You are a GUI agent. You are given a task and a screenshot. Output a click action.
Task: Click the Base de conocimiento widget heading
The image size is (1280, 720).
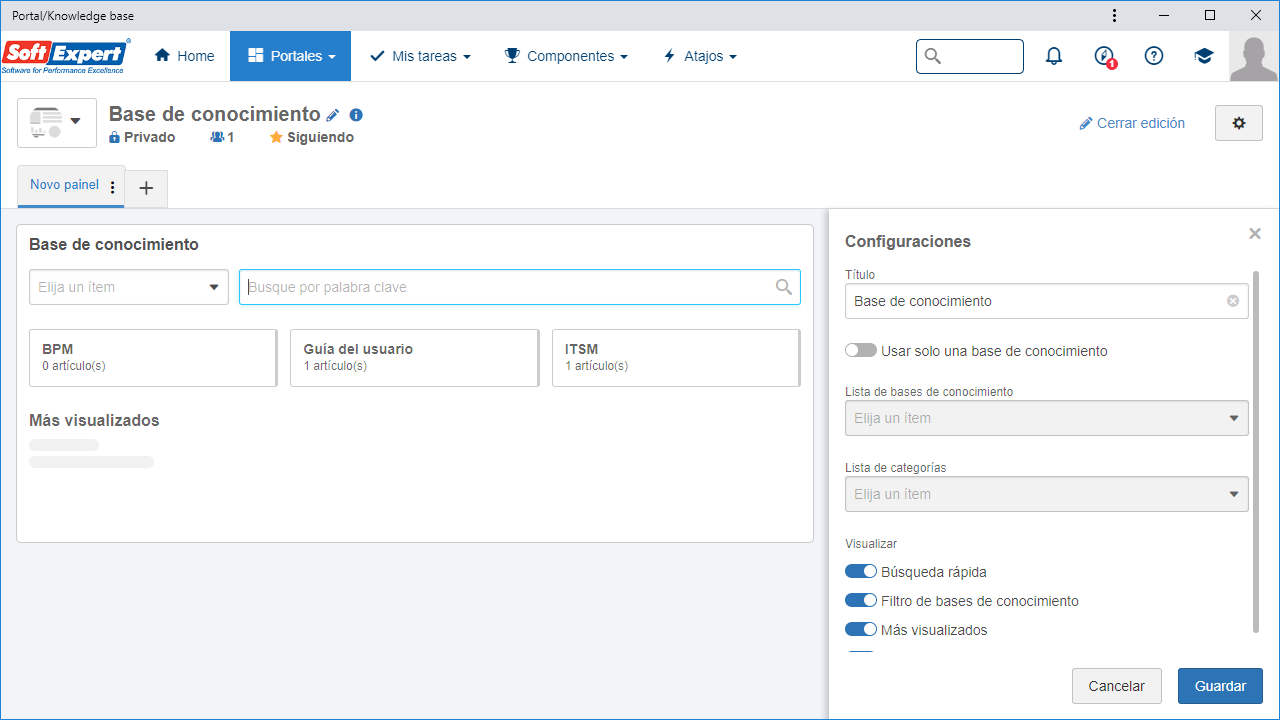click(114, 244)
